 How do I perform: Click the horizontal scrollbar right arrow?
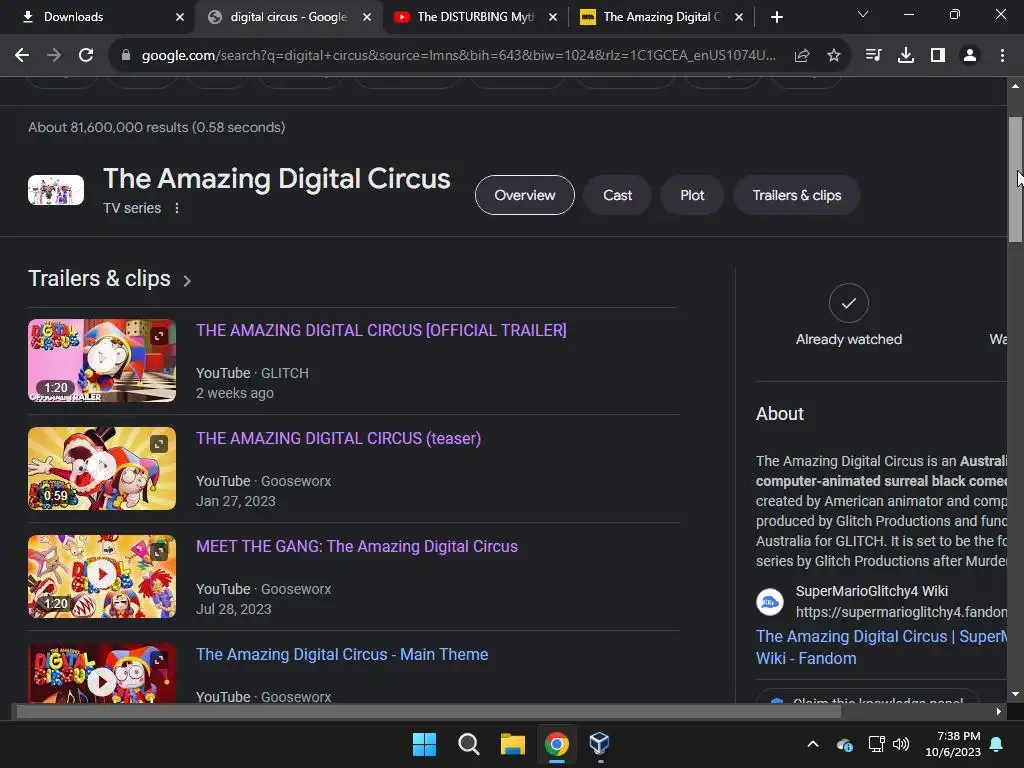coord(999,712)
